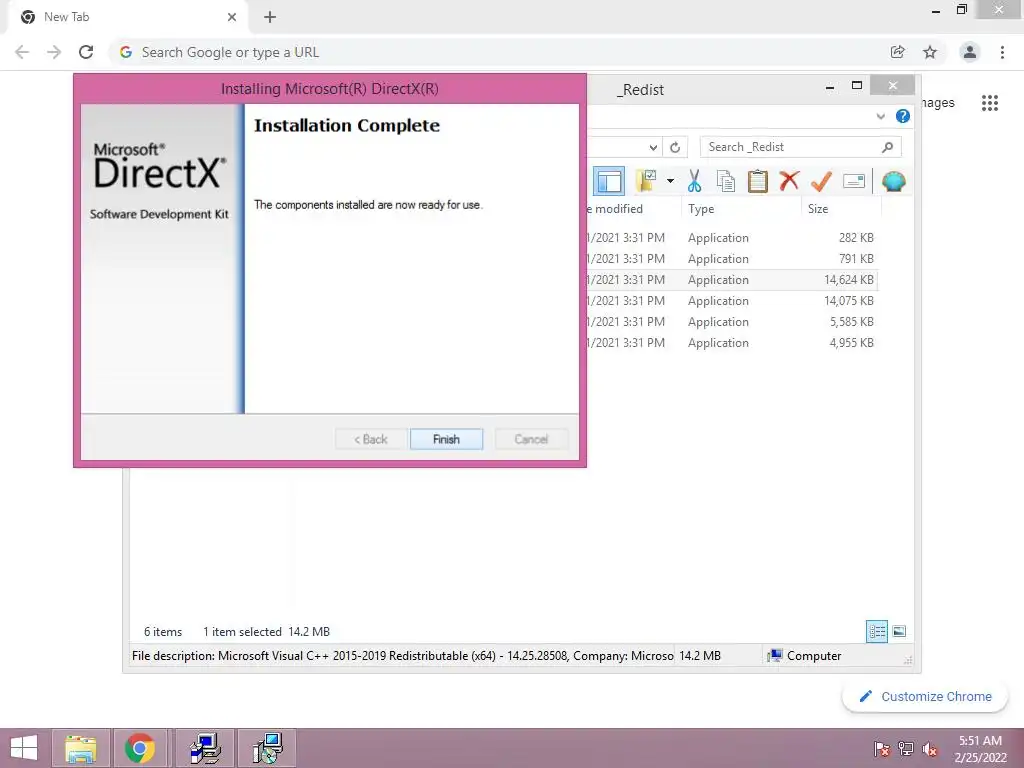The height and width of the screenshot is (768, 1024).
Task: Click the Copy icon in Explorer toolbar
Action: click(726, 181)
